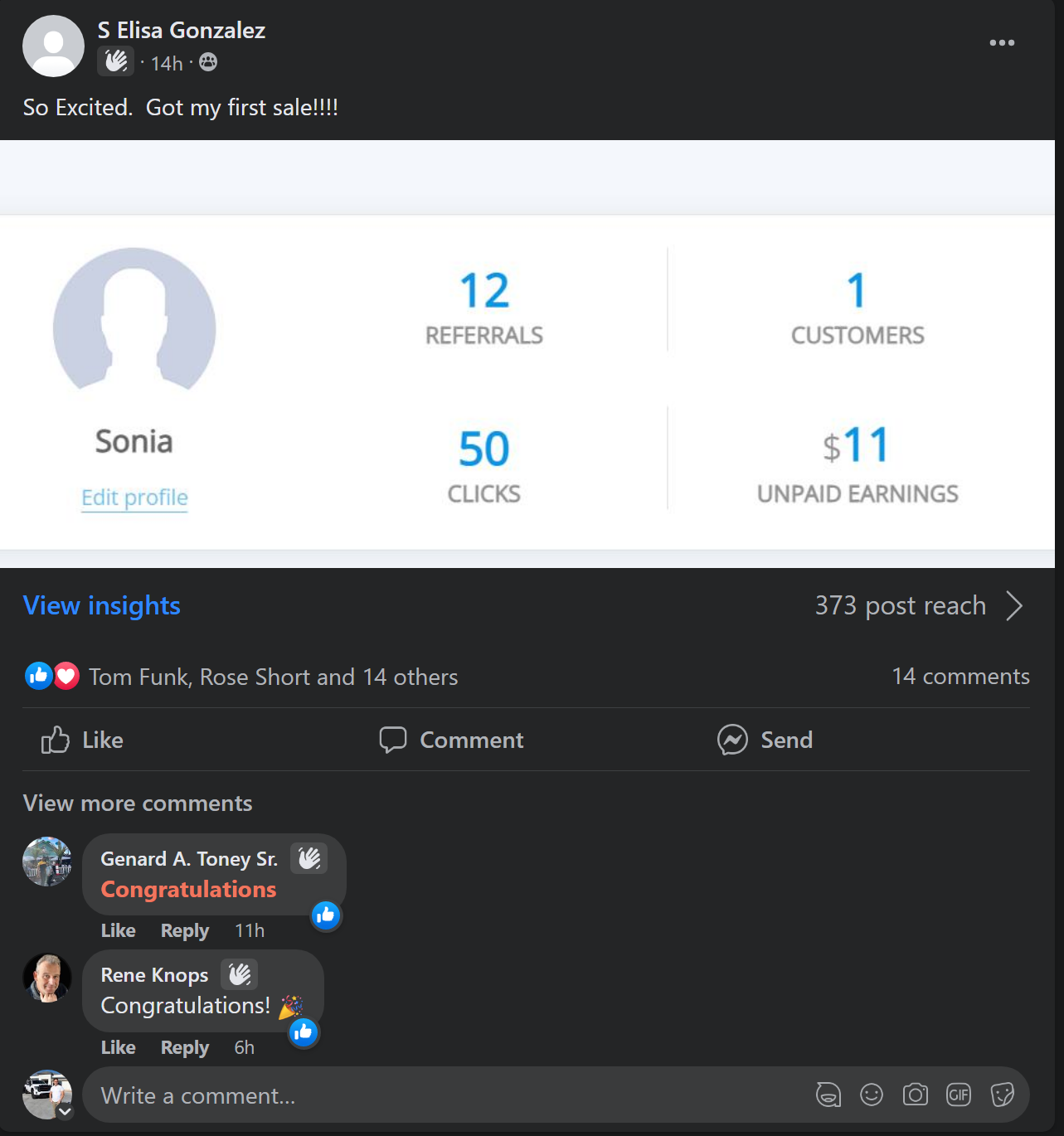Attach a photo using the camera icon

point(916,1095)
